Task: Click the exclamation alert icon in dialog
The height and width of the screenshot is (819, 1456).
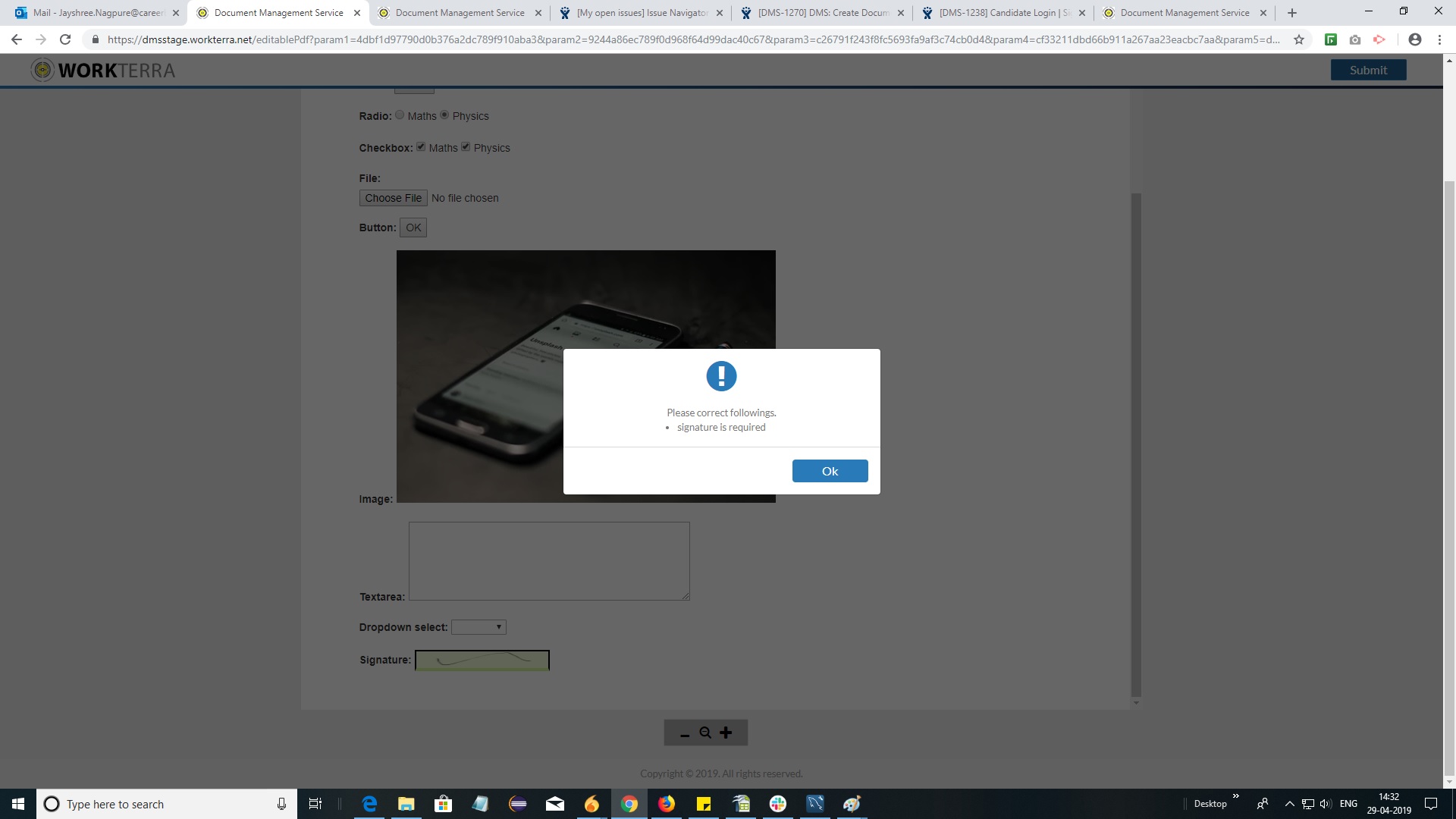Action: (x=721, y=376)
